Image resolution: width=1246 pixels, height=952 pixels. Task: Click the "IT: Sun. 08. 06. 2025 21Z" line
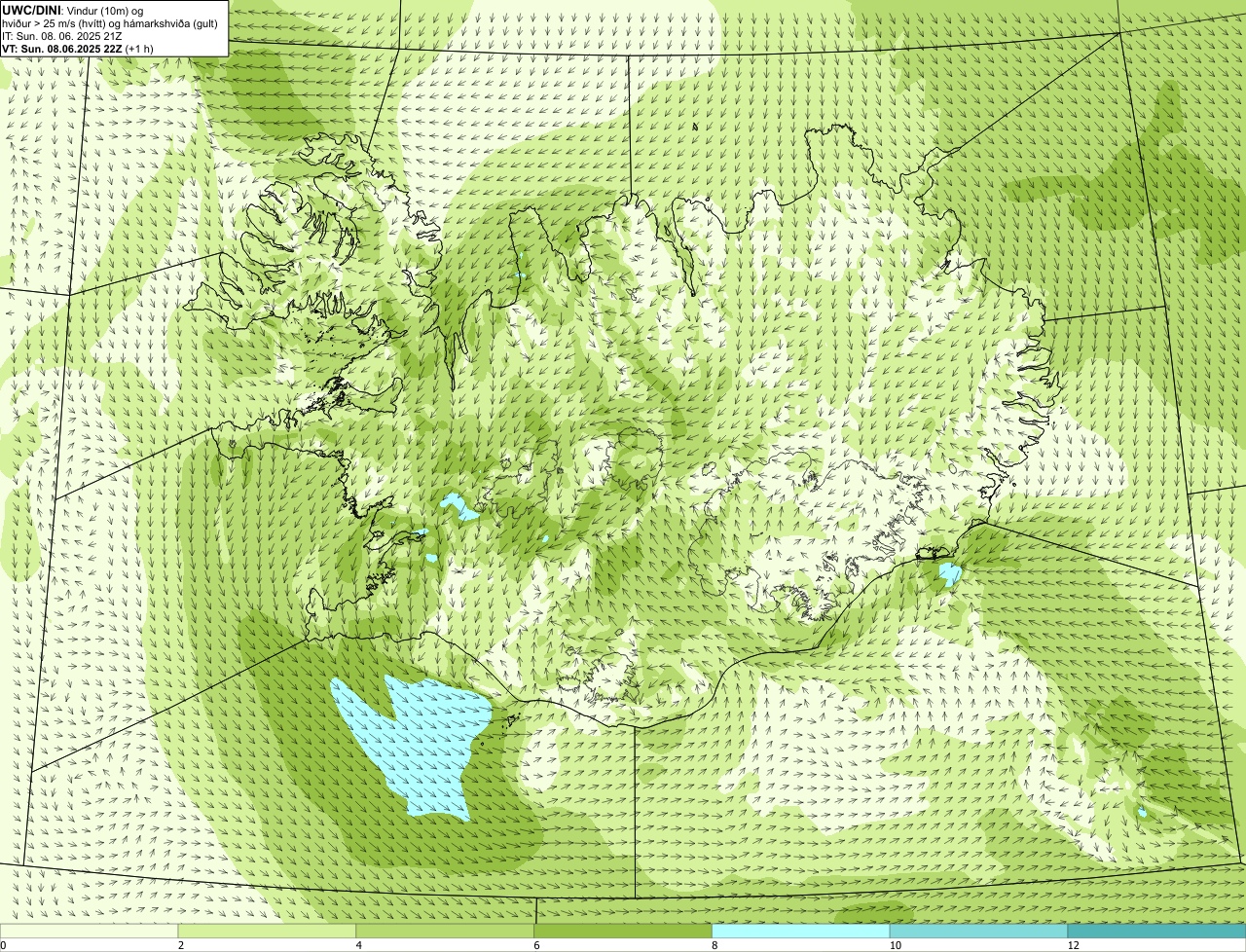pyautogui.click(x=62, y=35)
